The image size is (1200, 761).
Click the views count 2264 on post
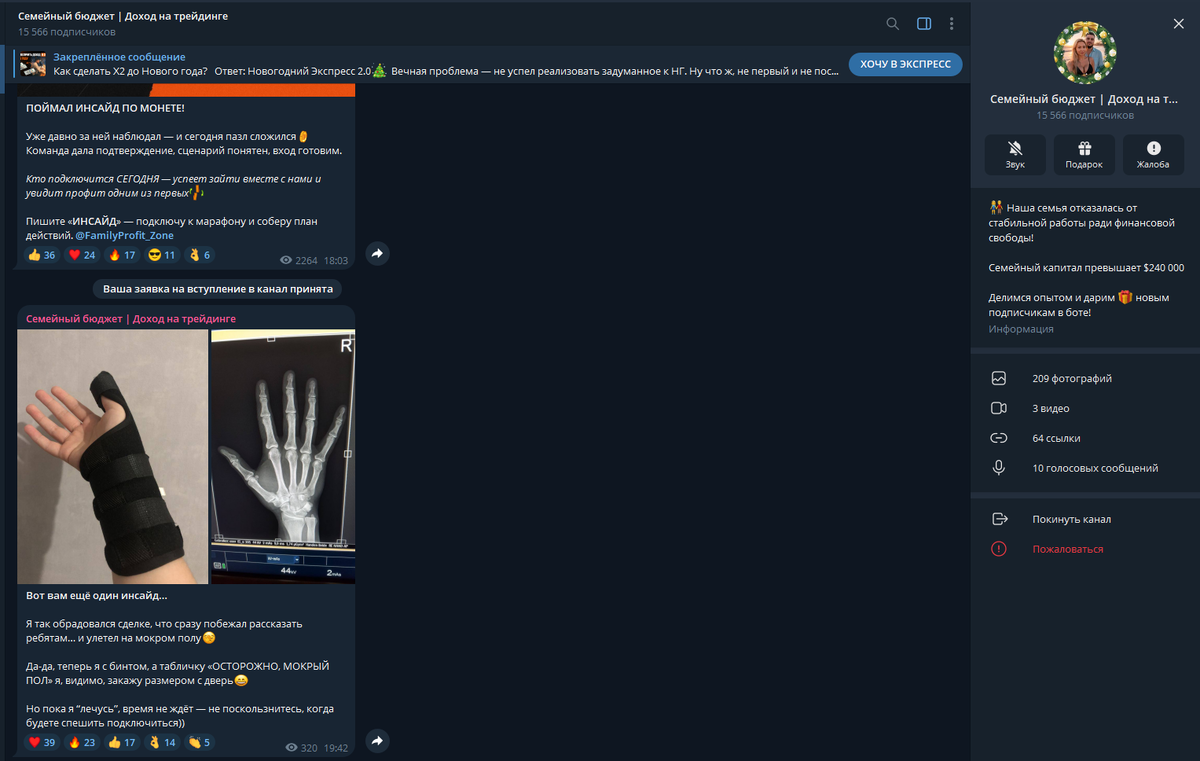click(299, 260)
